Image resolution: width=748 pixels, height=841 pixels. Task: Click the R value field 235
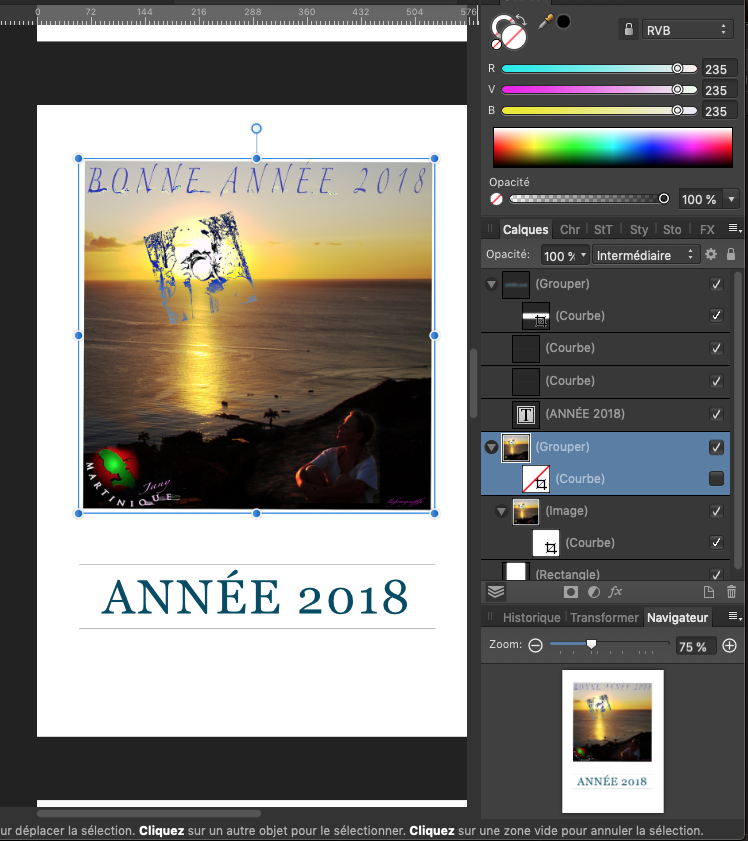click(719, 69)
